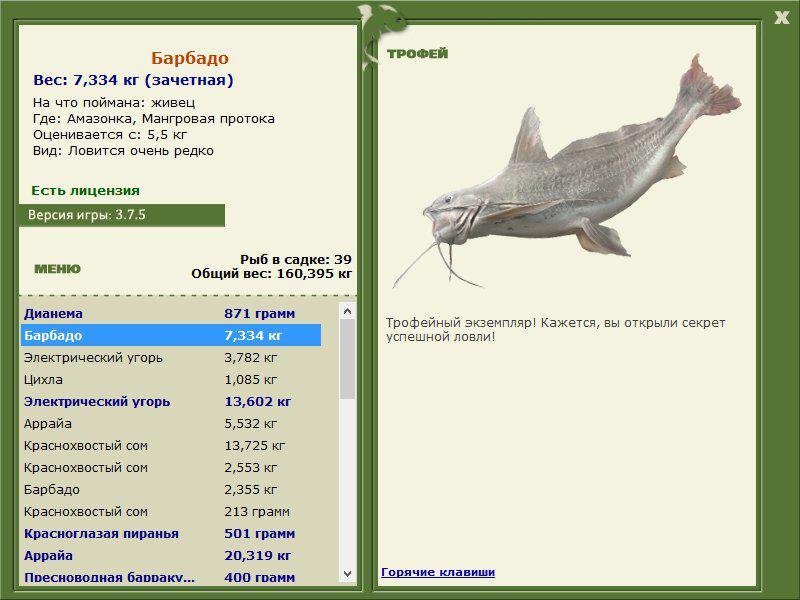Select Краснохвостый сом weighing 213 грамм
800x600 pixels.
pos(171,511)
